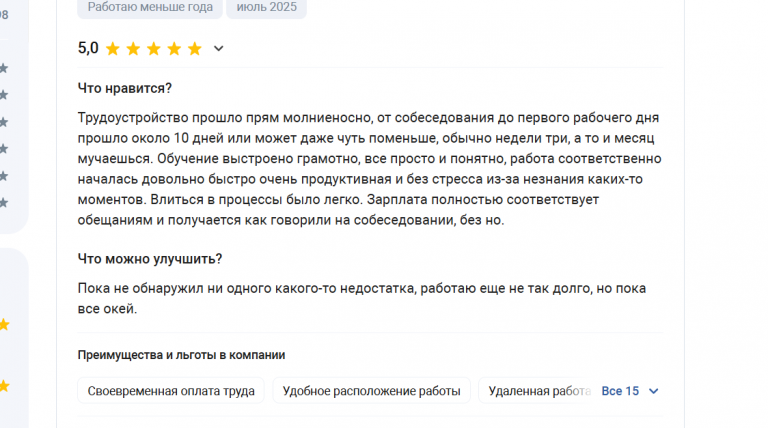Select the "Своевременная оплата труда" benefit chip
The height and width of the screenshot is (428, 768).
point(171,391)
